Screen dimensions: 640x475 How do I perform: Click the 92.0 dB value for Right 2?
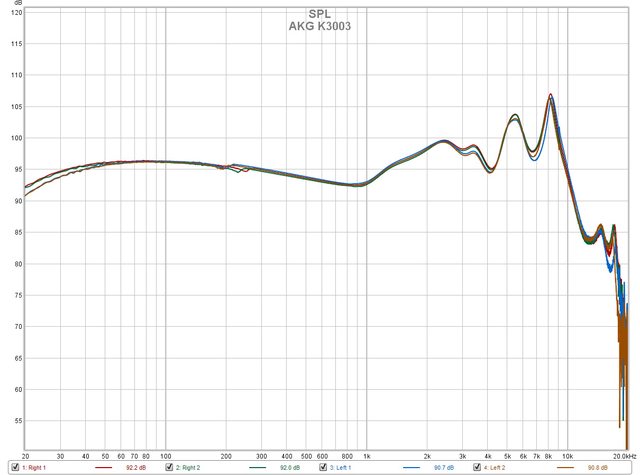click(x=290, y=467)
